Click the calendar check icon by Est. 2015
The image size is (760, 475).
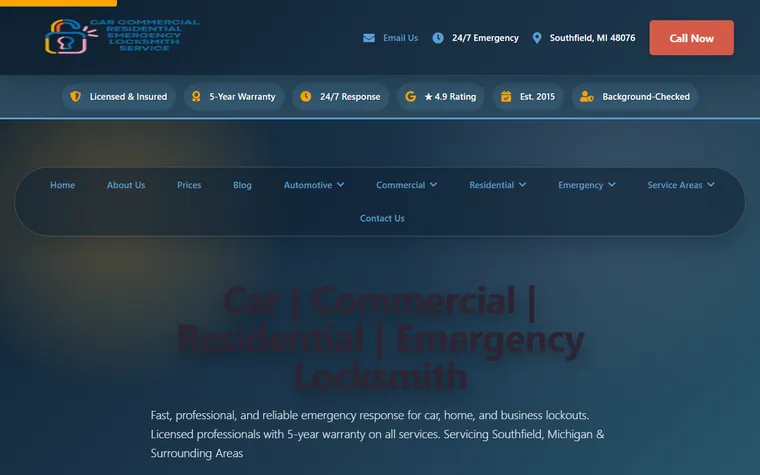(506, 96)
